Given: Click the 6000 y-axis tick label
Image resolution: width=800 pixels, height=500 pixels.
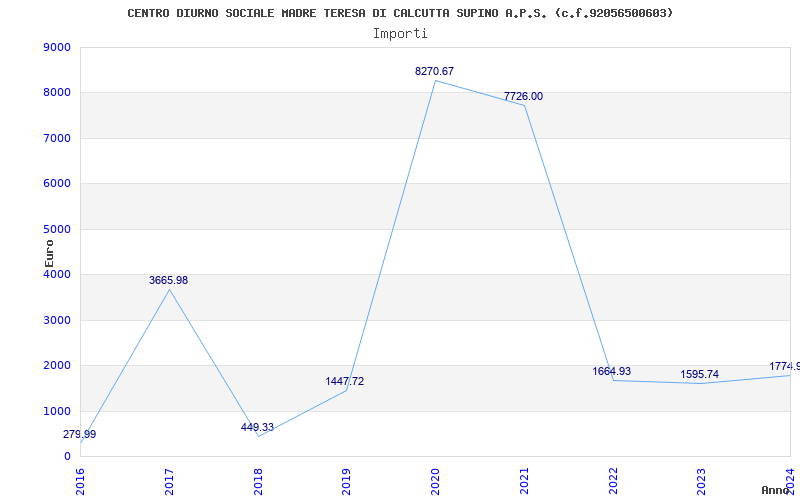Looking at the screenshot, I should point(57,184).
